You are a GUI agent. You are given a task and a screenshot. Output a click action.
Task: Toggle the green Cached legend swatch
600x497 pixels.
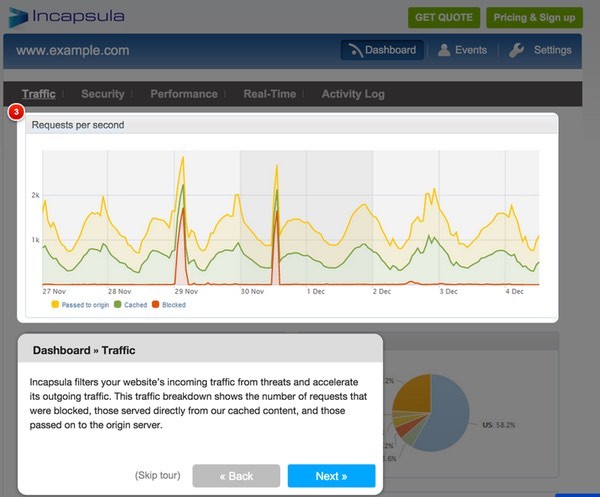[x=117, y=305]
